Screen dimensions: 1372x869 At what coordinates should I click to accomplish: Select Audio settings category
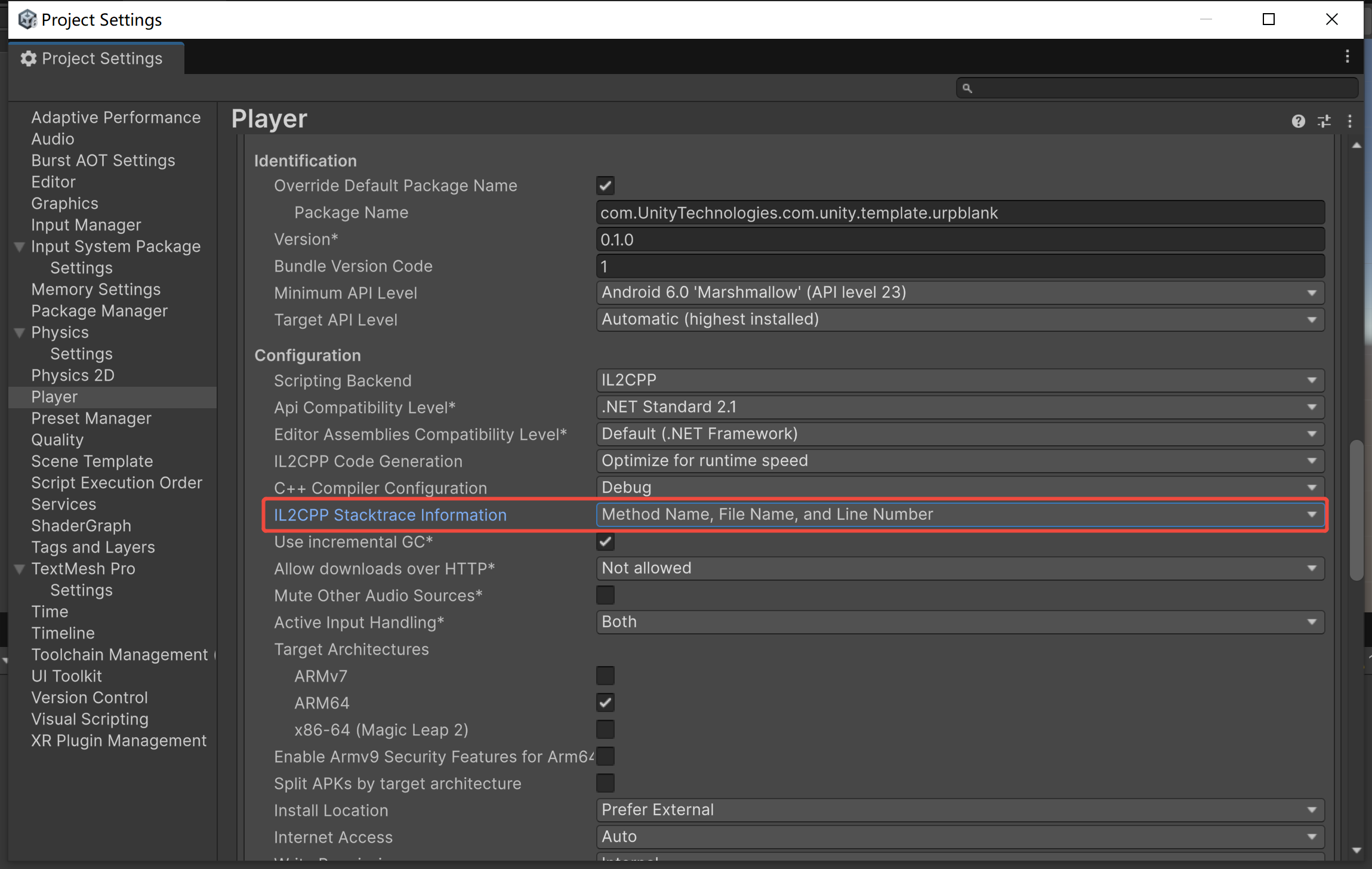click(x=53, y=139)
